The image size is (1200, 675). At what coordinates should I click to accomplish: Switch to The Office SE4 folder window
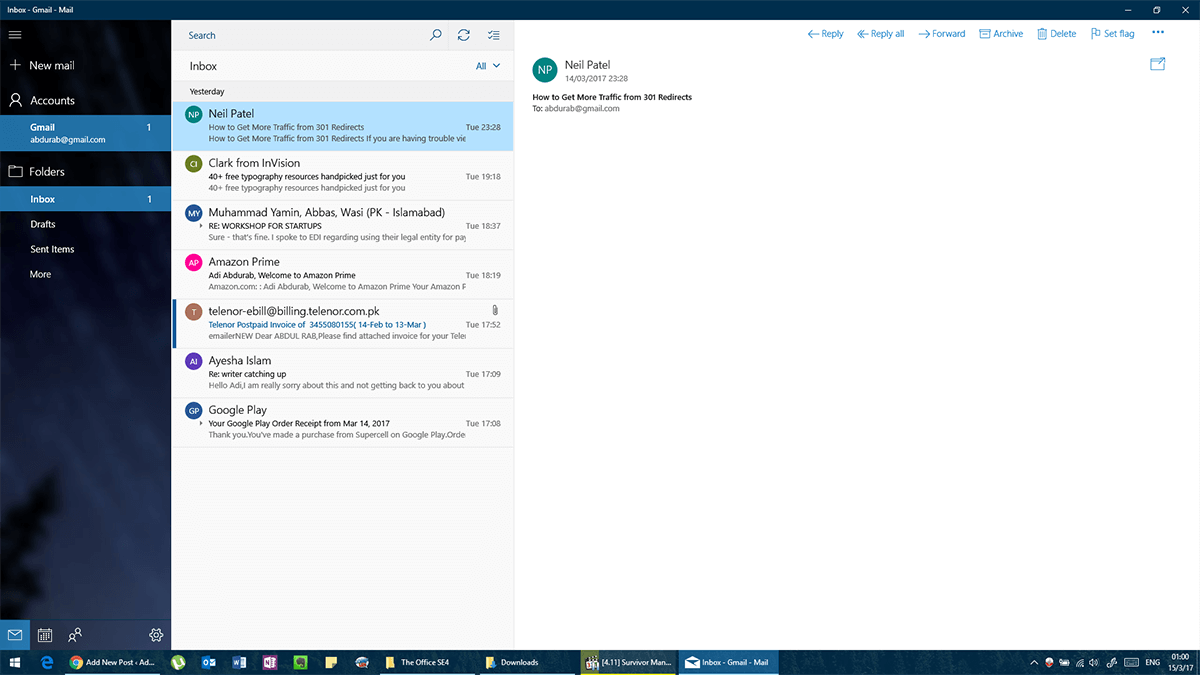(x=428, y=662)
